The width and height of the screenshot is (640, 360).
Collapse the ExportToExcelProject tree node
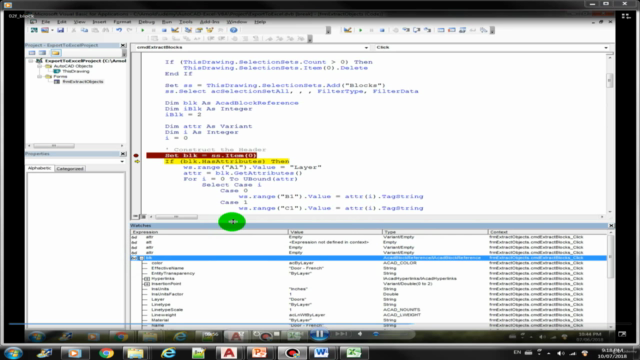[x=31, y=61]
